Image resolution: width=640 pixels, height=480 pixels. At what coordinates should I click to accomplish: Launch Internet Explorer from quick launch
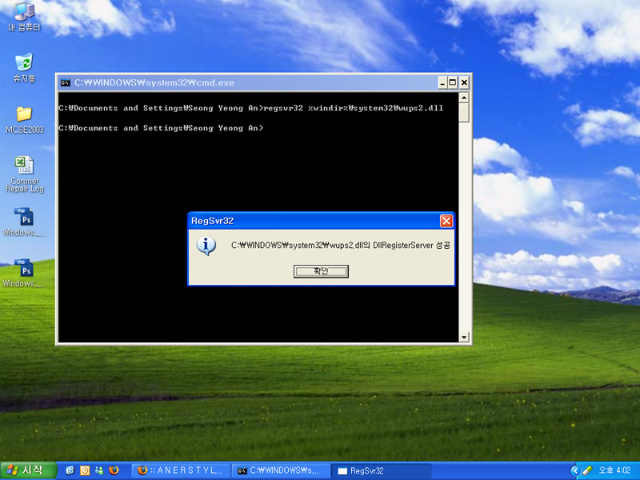coord(70,471)
